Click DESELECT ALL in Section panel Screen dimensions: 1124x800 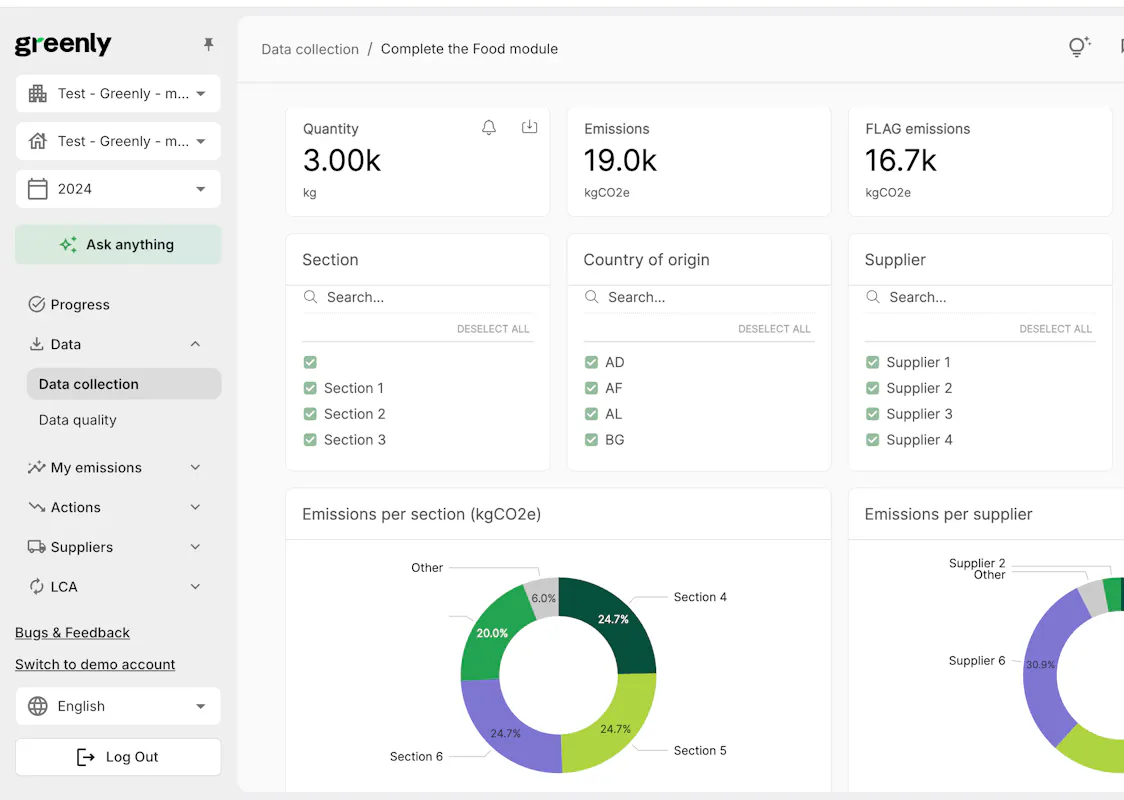[x=493, y=329]
